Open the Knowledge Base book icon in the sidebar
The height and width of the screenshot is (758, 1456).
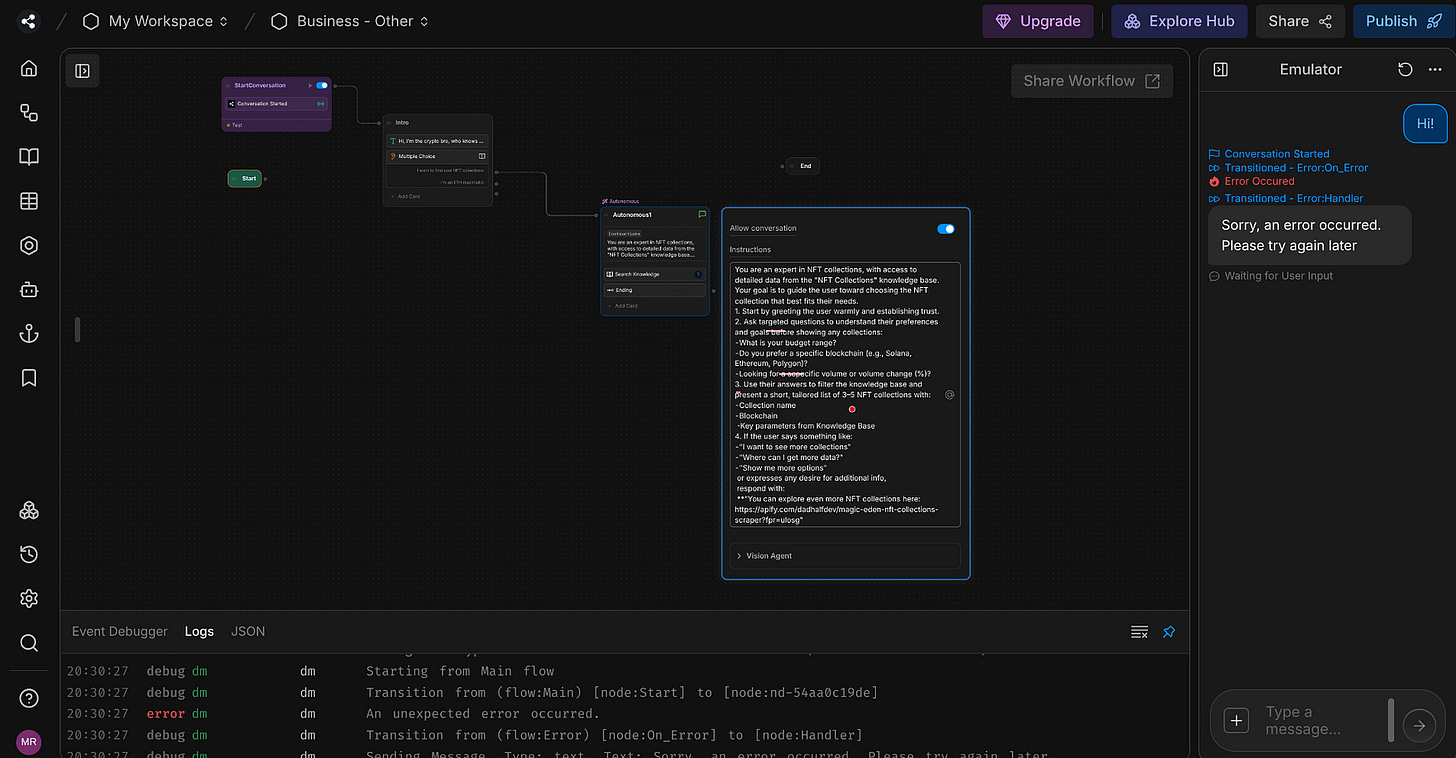[x=29, y=157]
